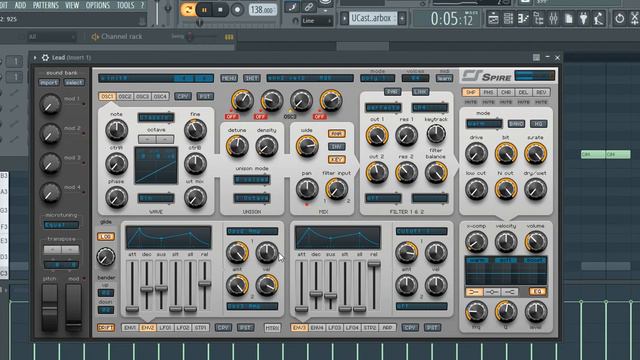Click the filter input knob
The width and height of the screenshot is (640, 360).
point(337,189)
